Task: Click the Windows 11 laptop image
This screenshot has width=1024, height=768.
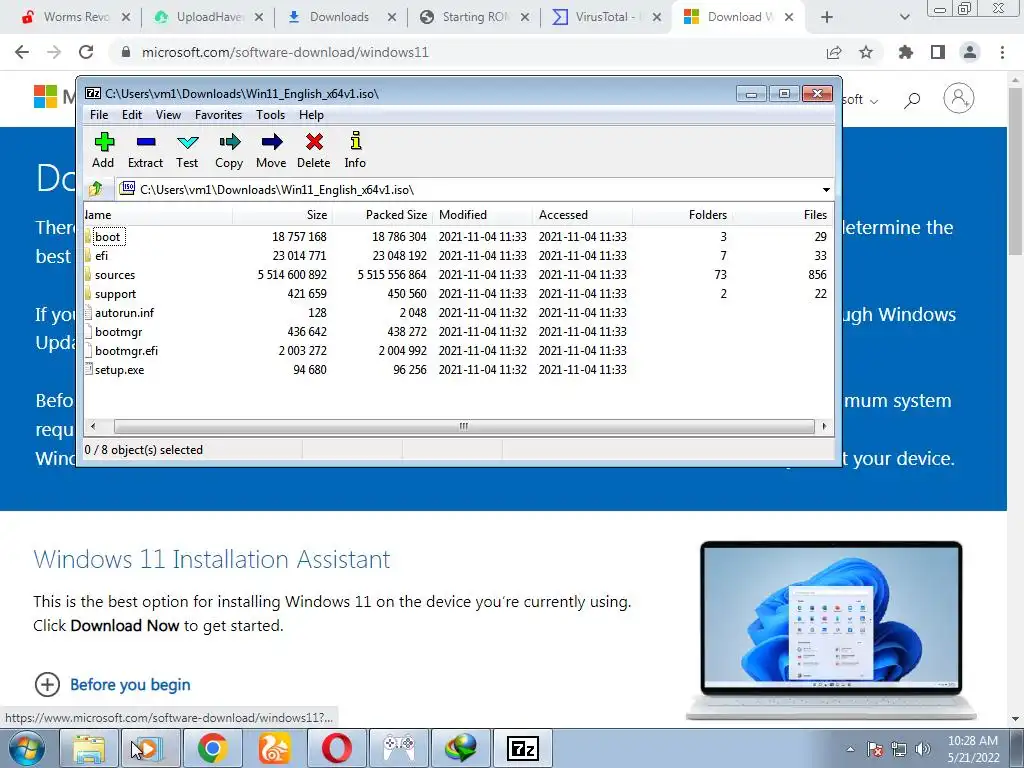Action: click(x=831, y=628)
